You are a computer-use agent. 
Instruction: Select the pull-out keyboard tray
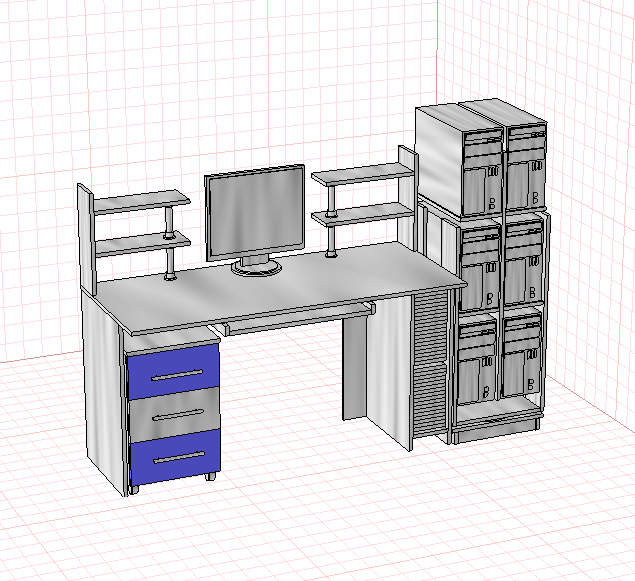click(x=299, y=319)
